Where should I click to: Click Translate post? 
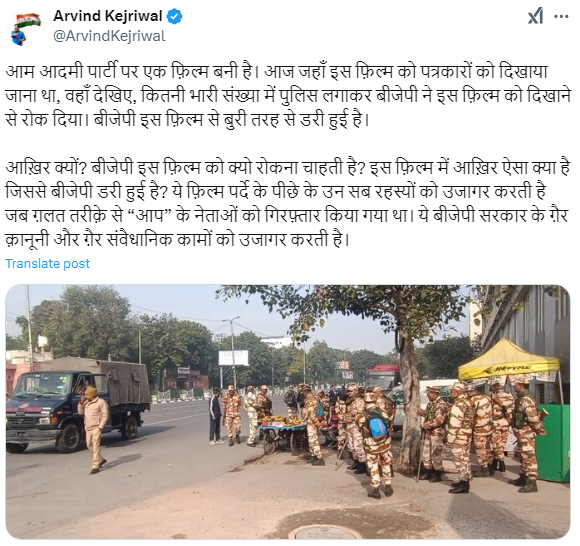tap(47, 264)
